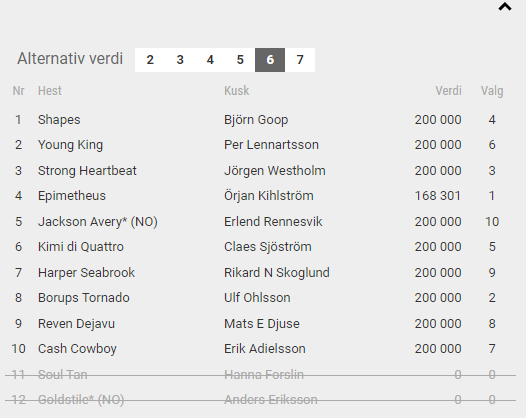Open Jackson Avery* (NO) entry
The image size is (526, 418).
[98, 222]
